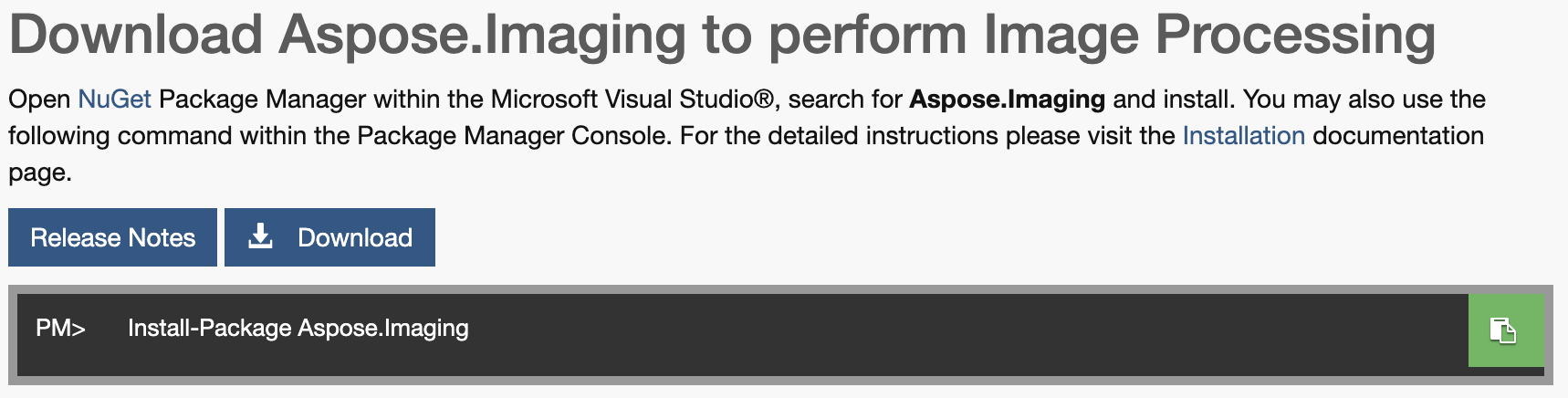Click the word Download in the page heading
This screenshot has height=398, width=1568.
(137, 35)
